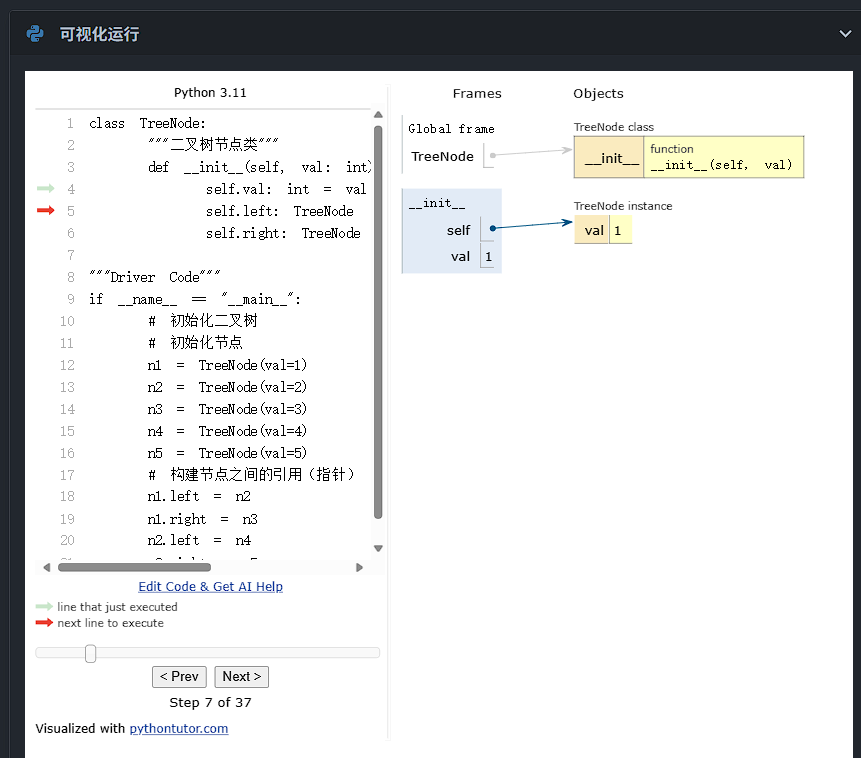The width and height of the screenshot is (861, 758).
Task: Click the 'Step 7 of 37' text
Action: tap(210, 703)
